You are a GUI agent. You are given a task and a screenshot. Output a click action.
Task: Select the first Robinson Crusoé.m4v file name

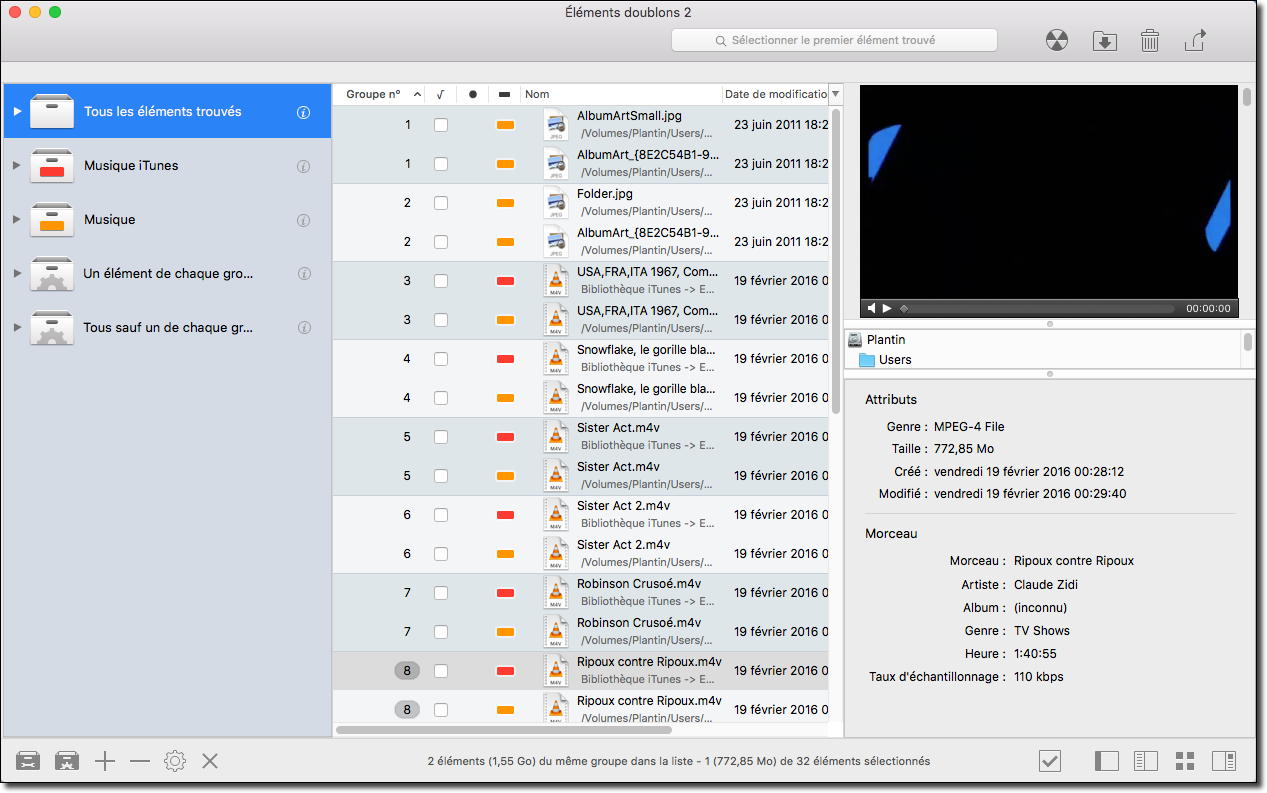pyautogui.click(x=639, y=584)
